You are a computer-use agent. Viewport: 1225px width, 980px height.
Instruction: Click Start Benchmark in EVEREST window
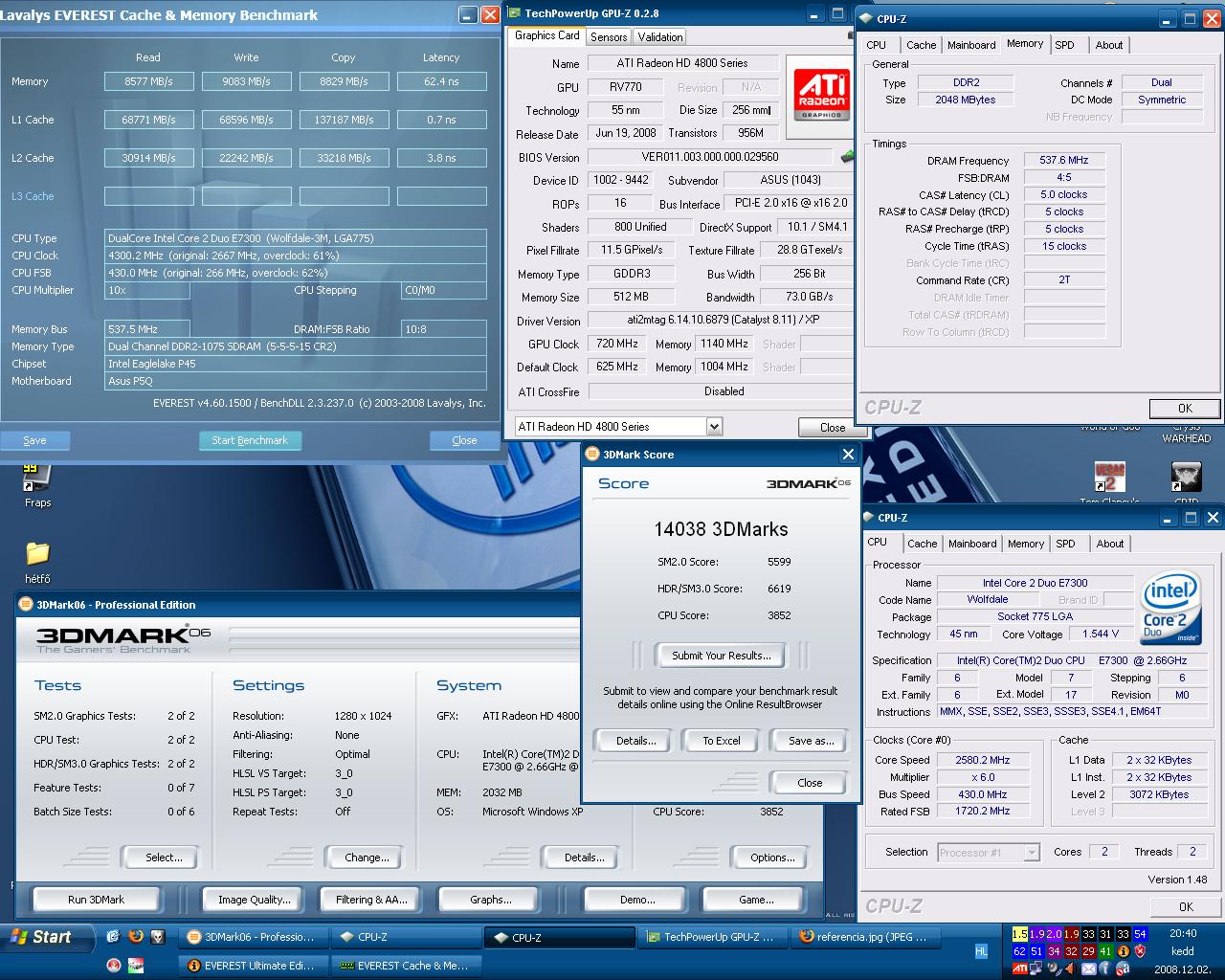tap(250, 440)
